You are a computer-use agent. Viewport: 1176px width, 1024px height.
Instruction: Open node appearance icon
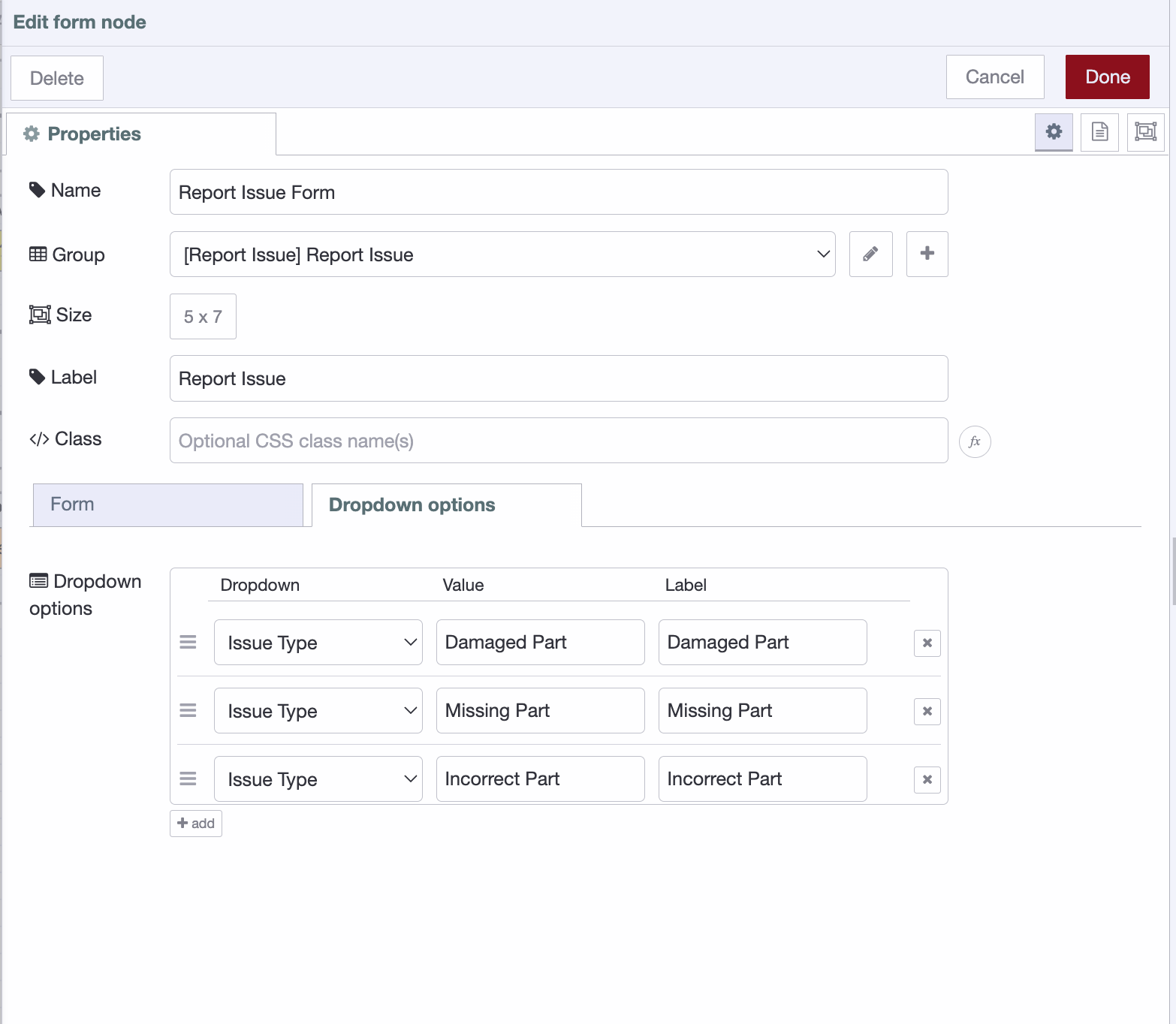click(x=1145, y=132)
